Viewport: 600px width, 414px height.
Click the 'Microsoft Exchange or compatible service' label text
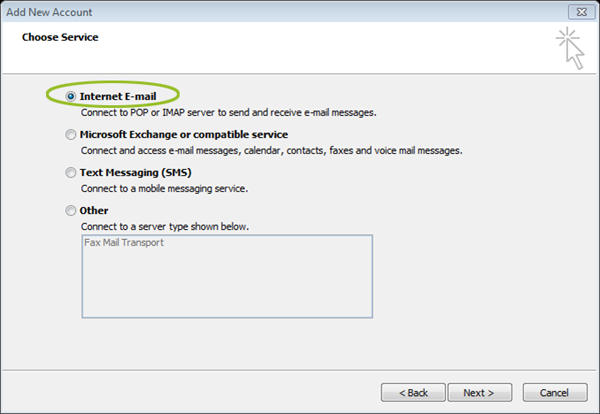pyautogui.click(x=184, y=135)
